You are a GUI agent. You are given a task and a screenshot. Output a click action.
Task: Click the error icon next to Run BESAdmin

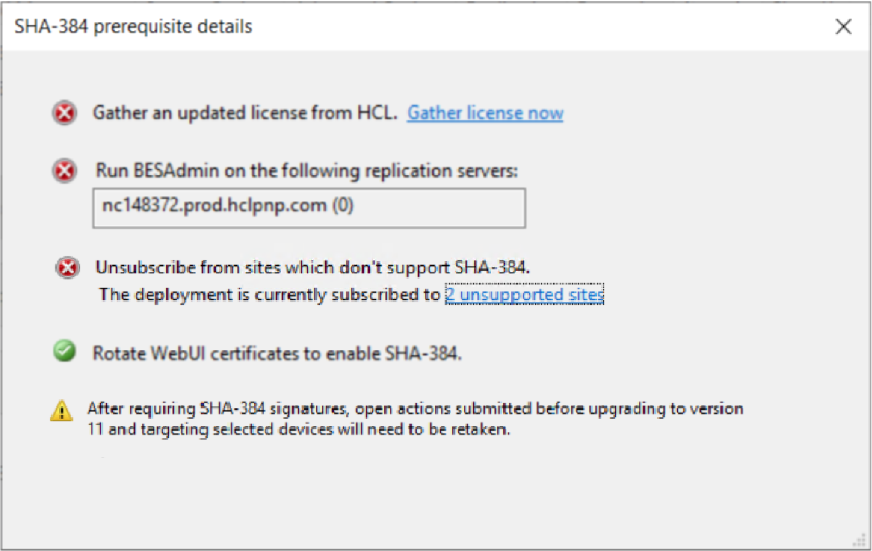(65, 172)
